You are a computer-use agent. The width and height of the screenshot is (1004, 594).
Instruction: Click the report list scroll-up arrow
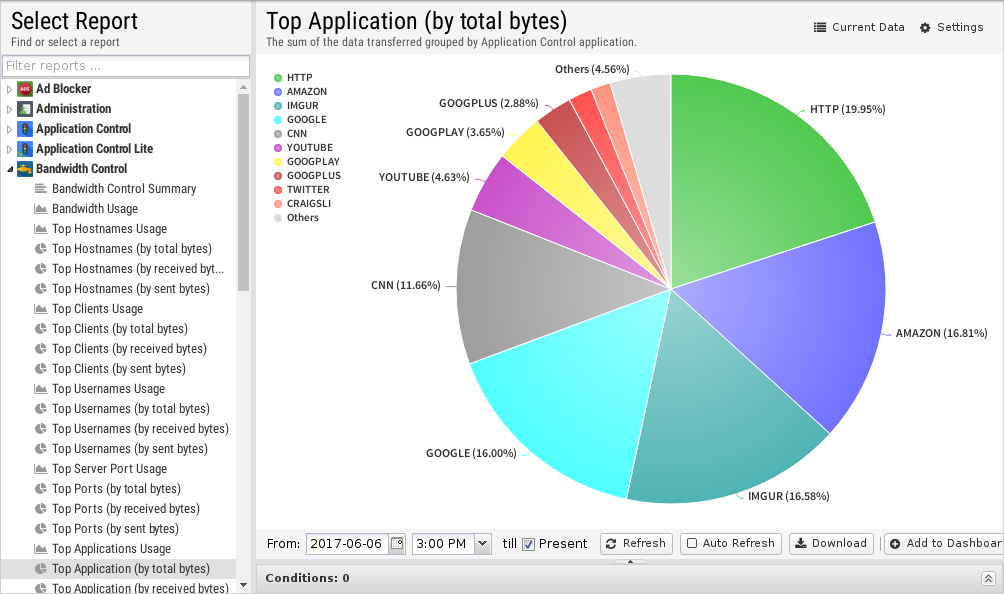click(243, 86)
